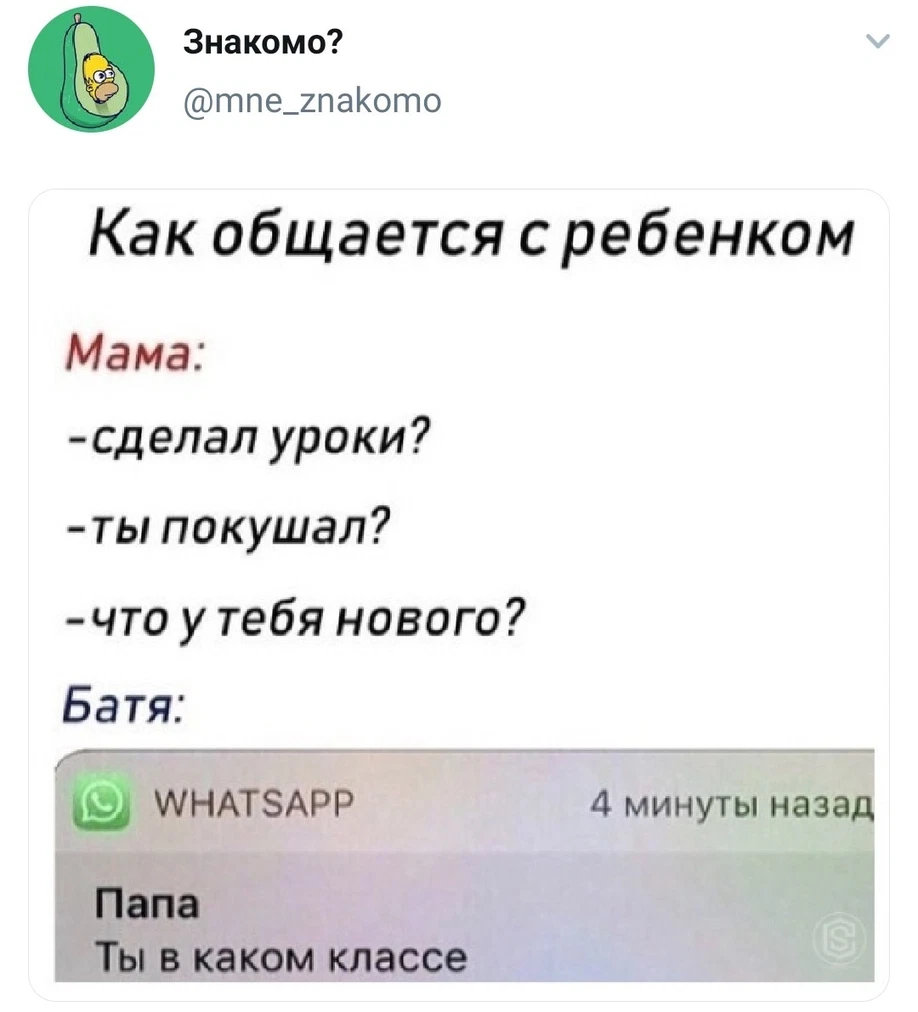
Task: Click the green WhatsApp logo icon
Action: pos(101,804)
